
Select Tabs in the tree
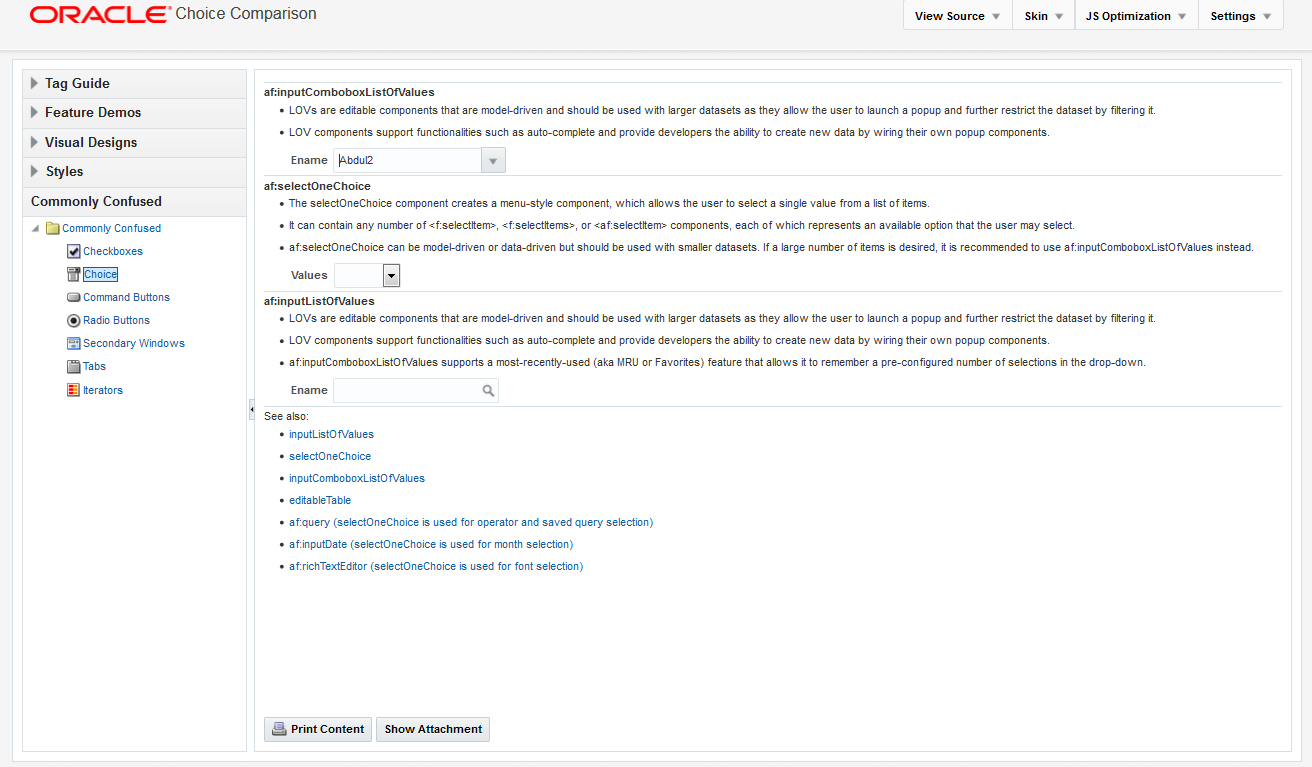(x=94, y=367)
